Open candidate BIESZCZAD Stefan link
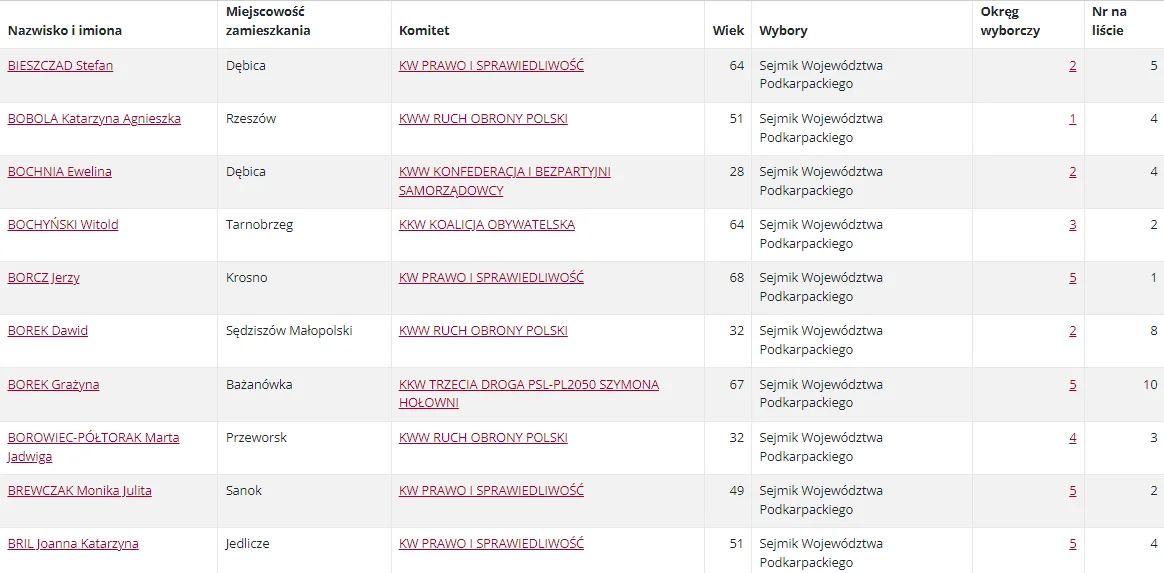 pos(60,65)
